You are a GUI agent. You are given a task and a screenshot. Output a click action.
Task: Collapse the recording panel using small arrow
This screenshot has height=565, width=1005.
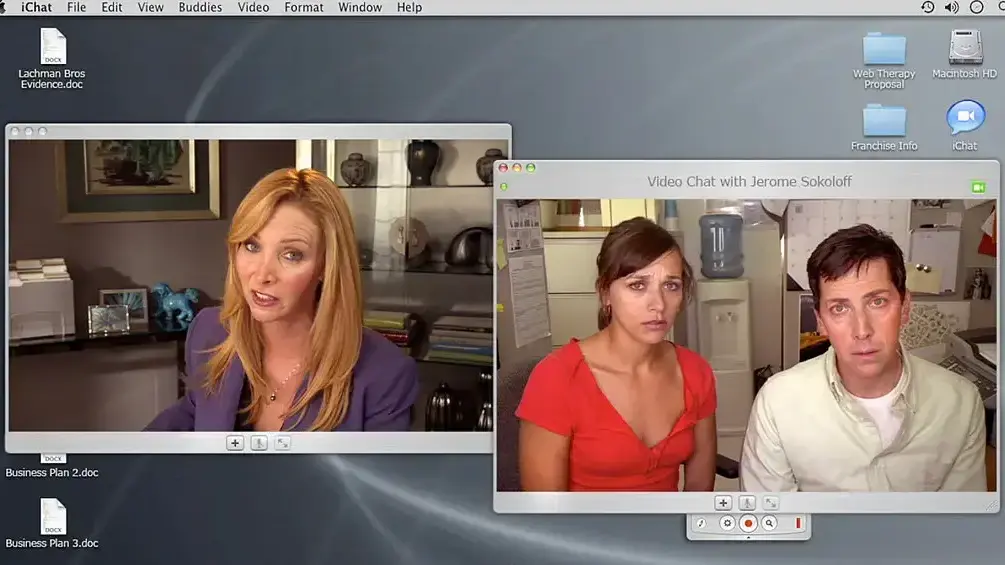(748, 537)
